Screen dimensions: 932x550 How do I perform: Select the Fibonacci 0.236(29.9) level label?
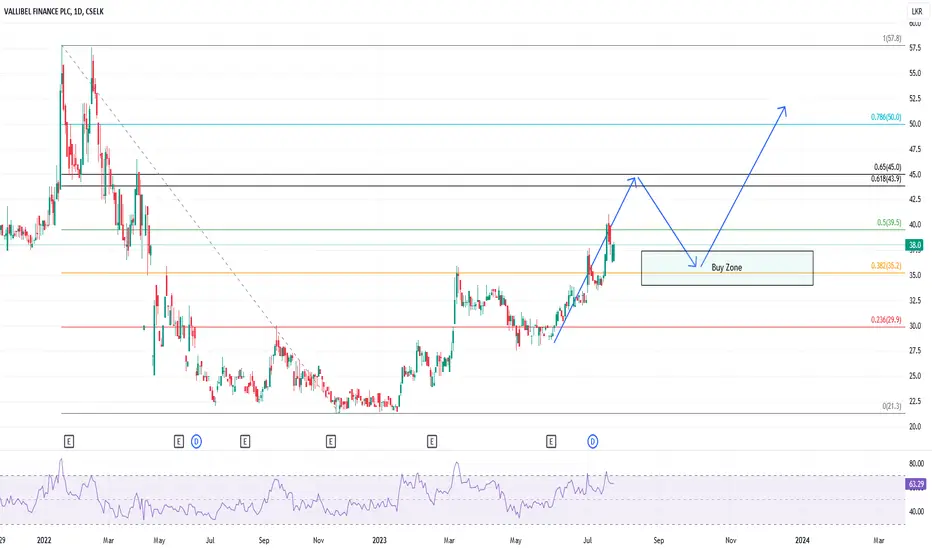click(x=886, y=320)
